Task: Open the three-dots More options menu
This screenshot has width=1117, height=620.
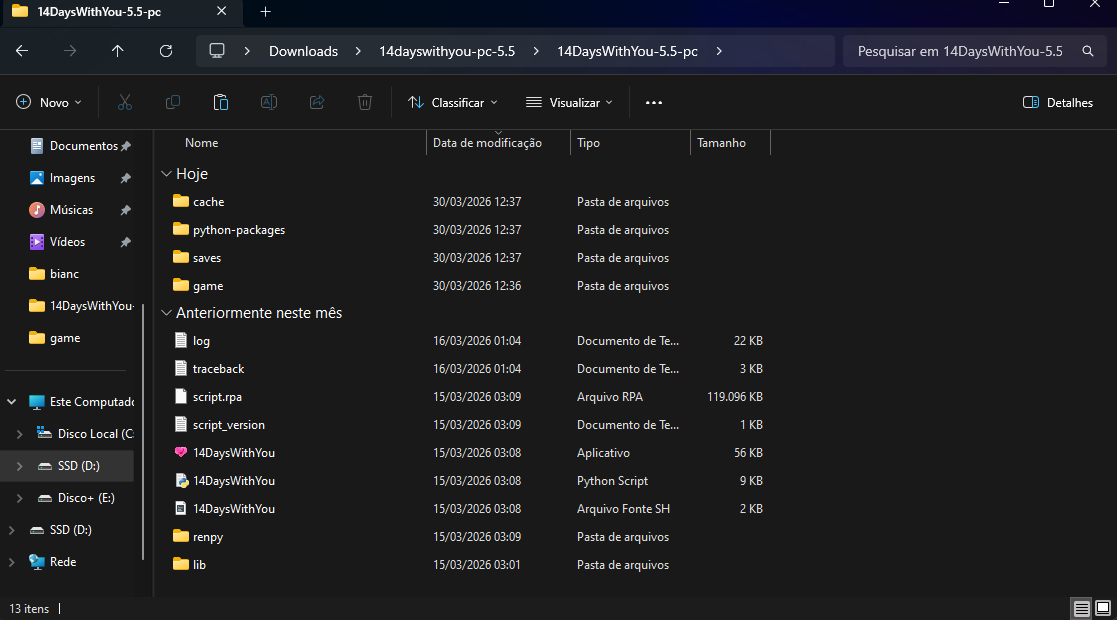Action: pyautogui.click(x=654, y=102)
